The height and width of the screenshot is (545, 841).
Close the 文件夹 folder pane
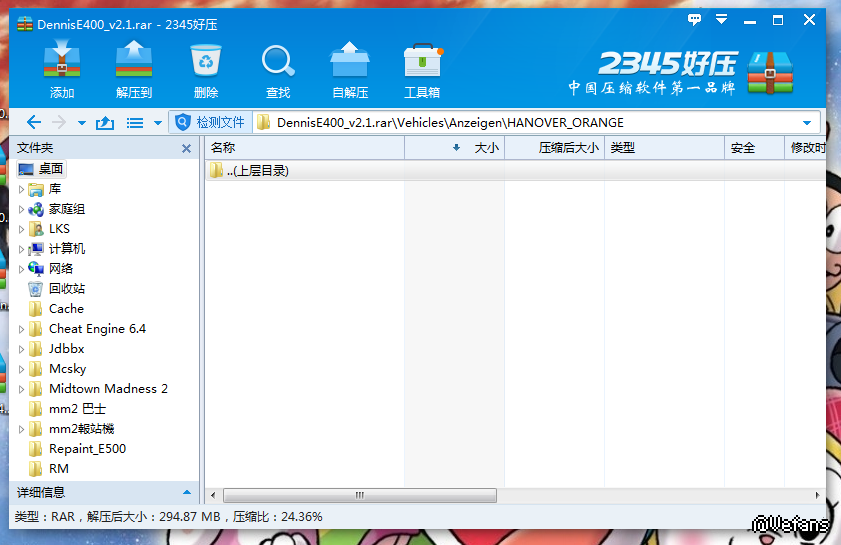coord(186,148)
